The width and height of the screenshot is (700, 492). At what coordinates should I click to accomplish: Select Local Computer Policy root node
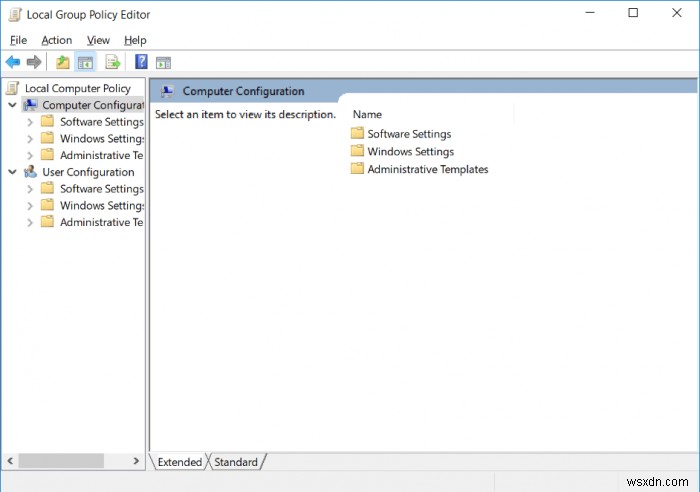coord(78,88)
